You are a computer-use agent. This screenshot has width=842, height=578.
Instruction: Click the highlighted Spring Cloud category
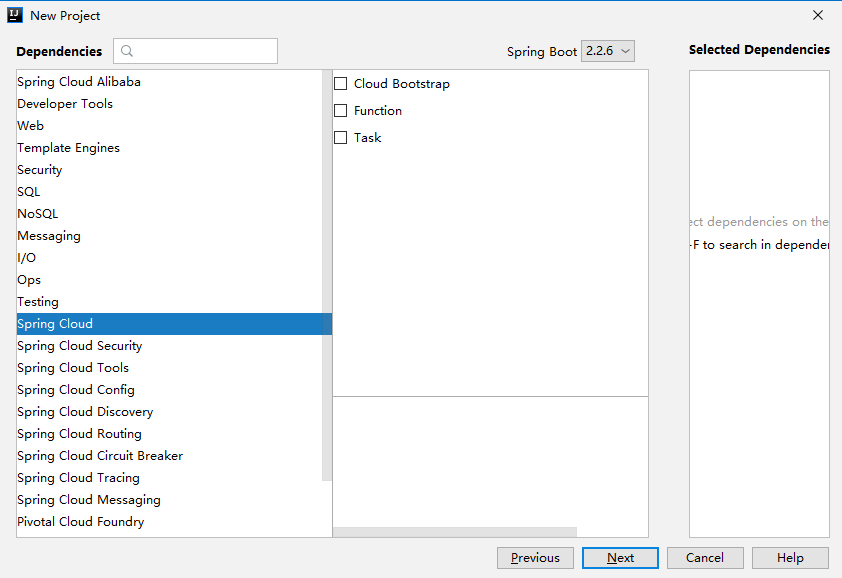pyautogui.click(x=175, y=324)
